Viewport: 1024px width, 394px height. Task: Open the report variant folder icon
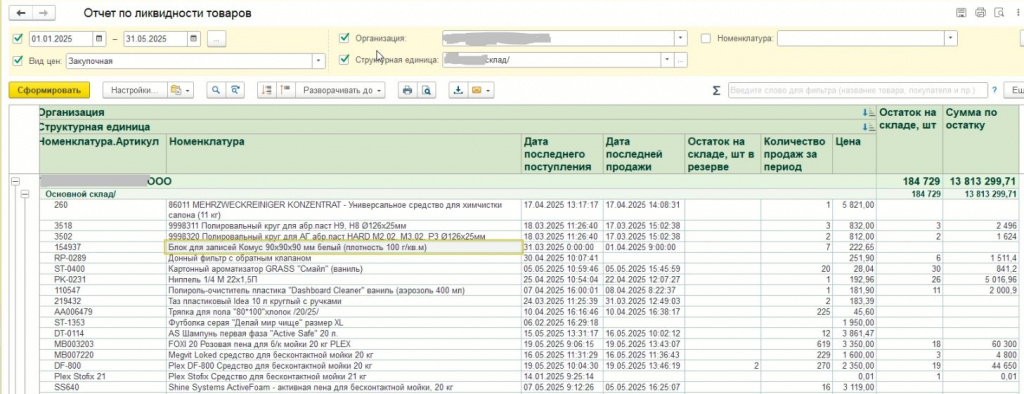coord(175,90)
